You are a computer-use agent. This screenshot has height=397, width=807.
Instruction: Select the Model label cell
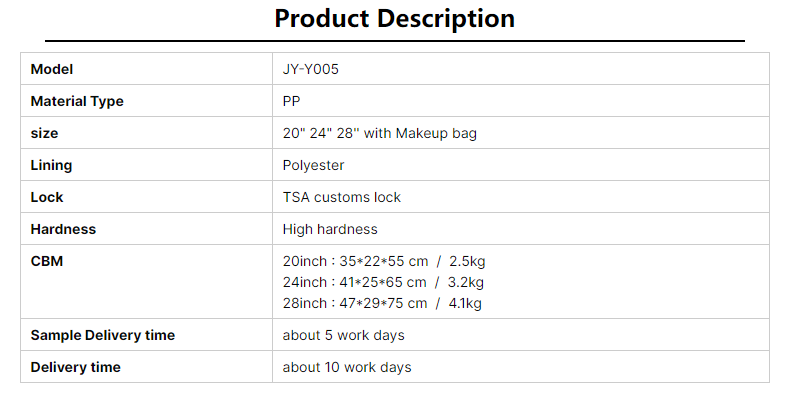click(x=147, y=68)
